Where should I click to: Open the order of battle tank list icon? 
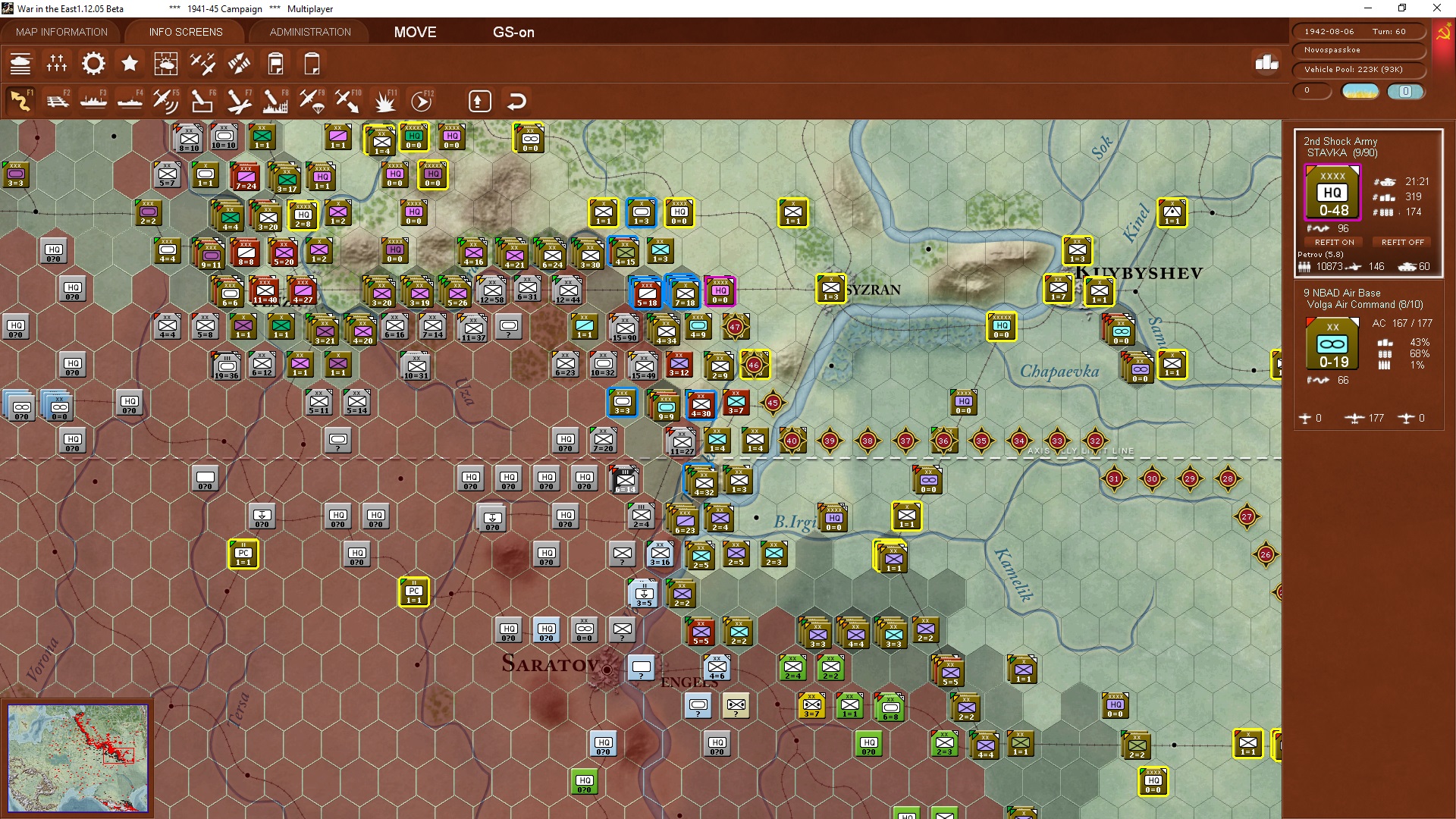(x=20, y=64)
